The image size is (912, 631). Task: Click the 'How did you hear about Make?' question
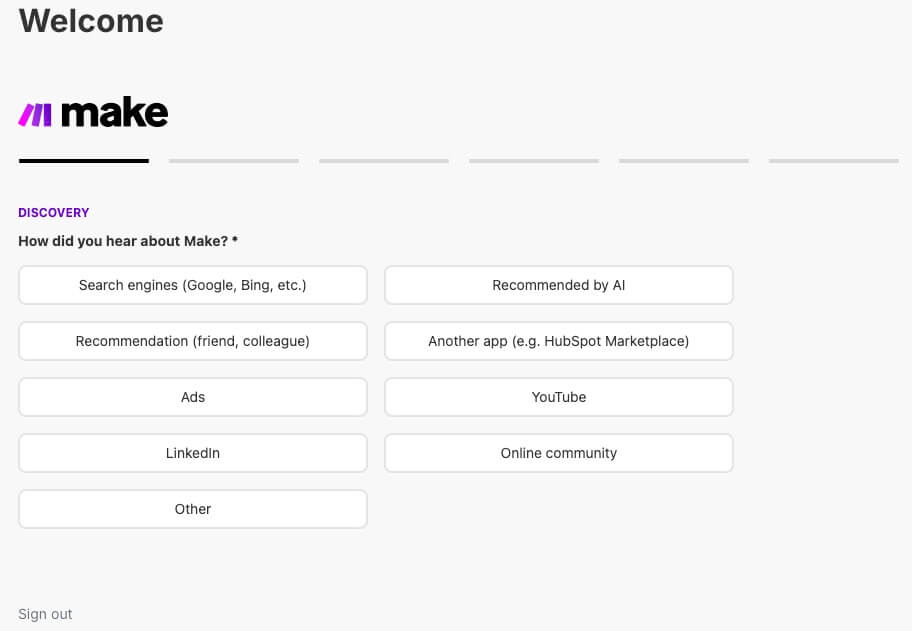(x=128, y=241)
